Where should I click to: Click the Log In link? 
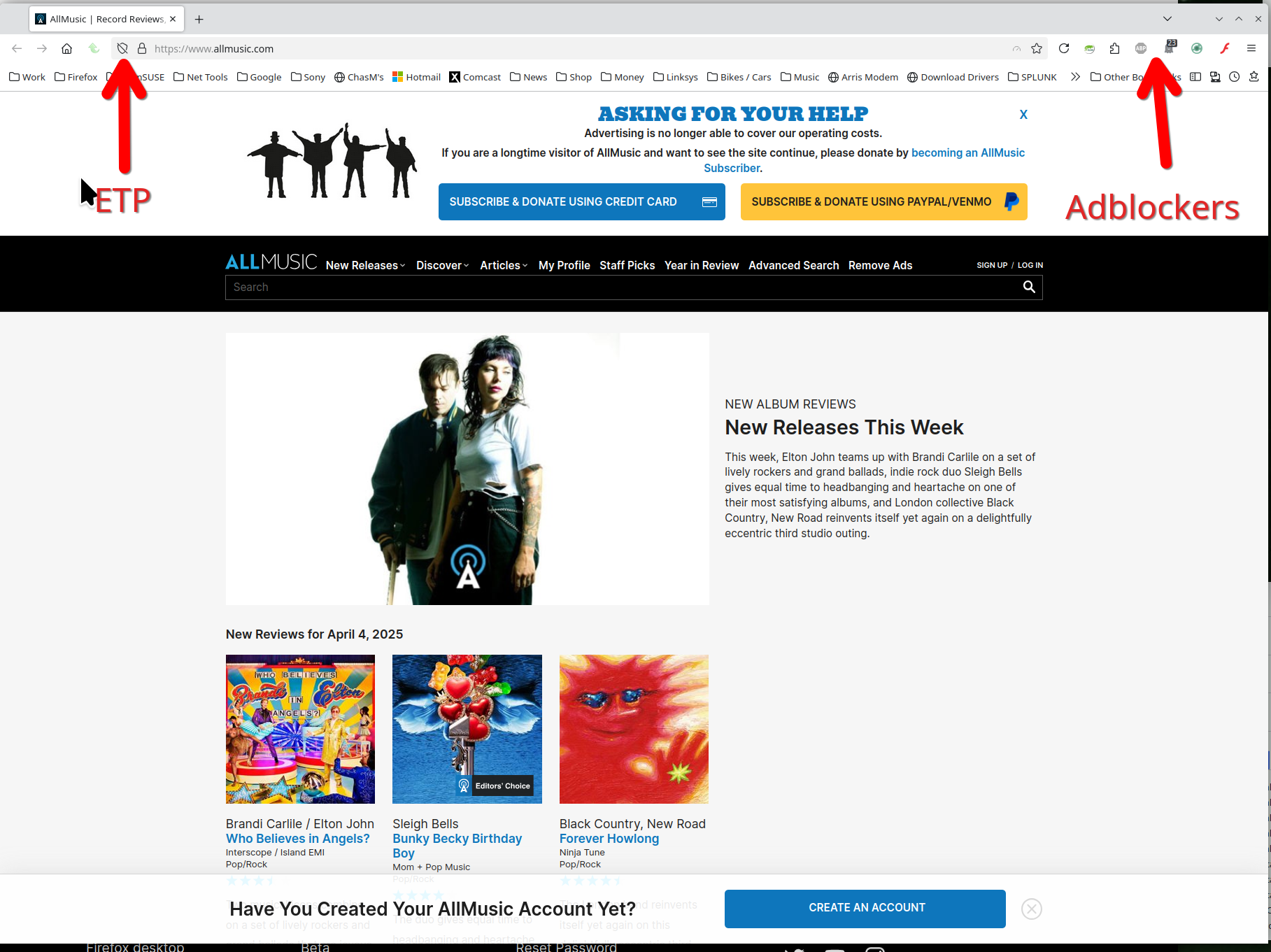1030,265
